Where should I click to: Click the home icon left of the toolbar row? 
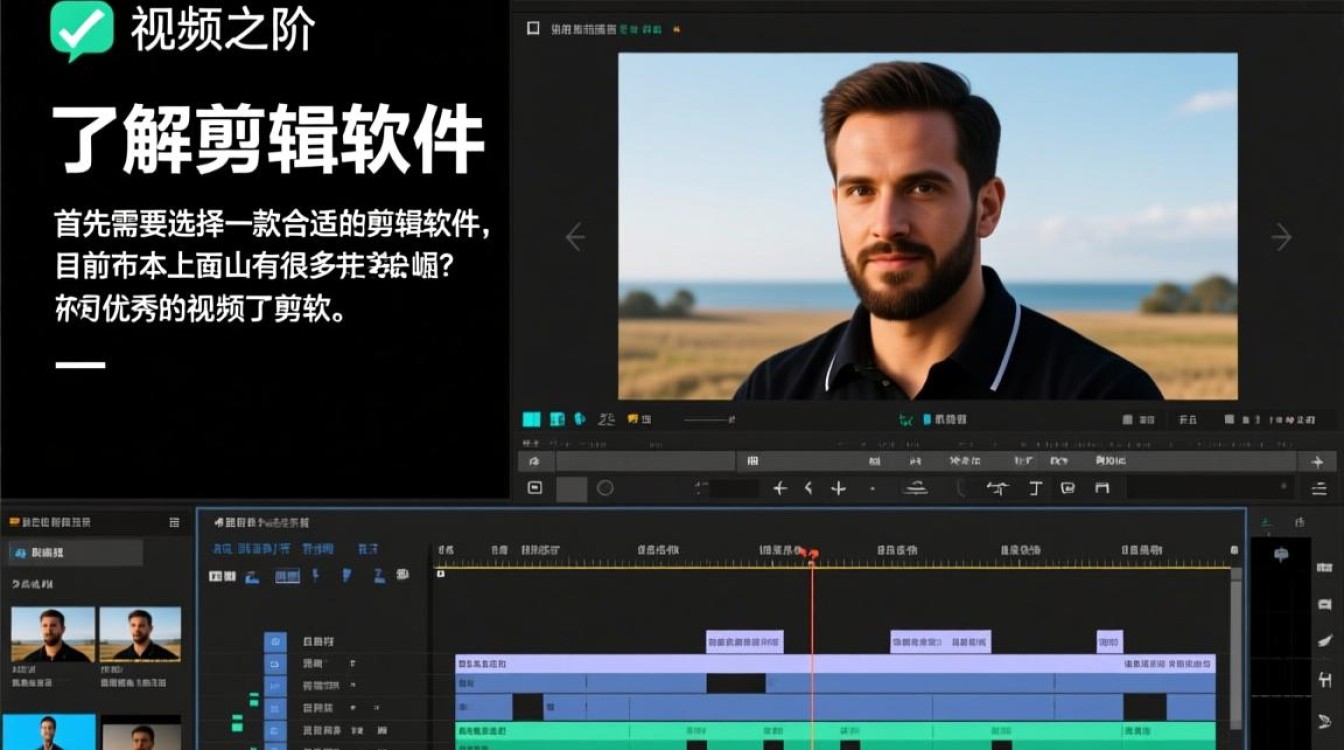pyautogui.click(x=535, y=462)
